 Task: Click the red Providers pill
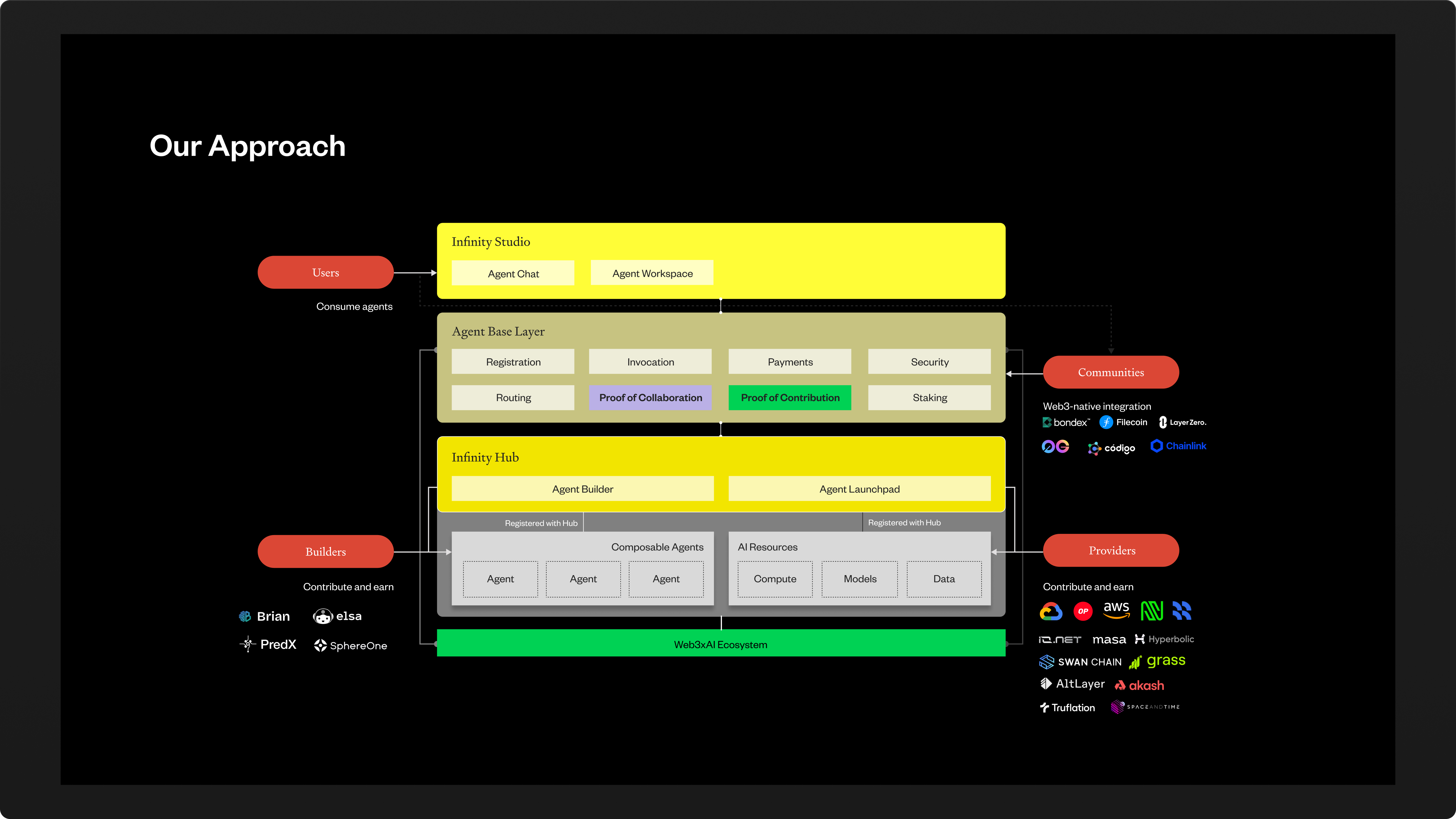pyautogui.click(x=1111, y=551)
